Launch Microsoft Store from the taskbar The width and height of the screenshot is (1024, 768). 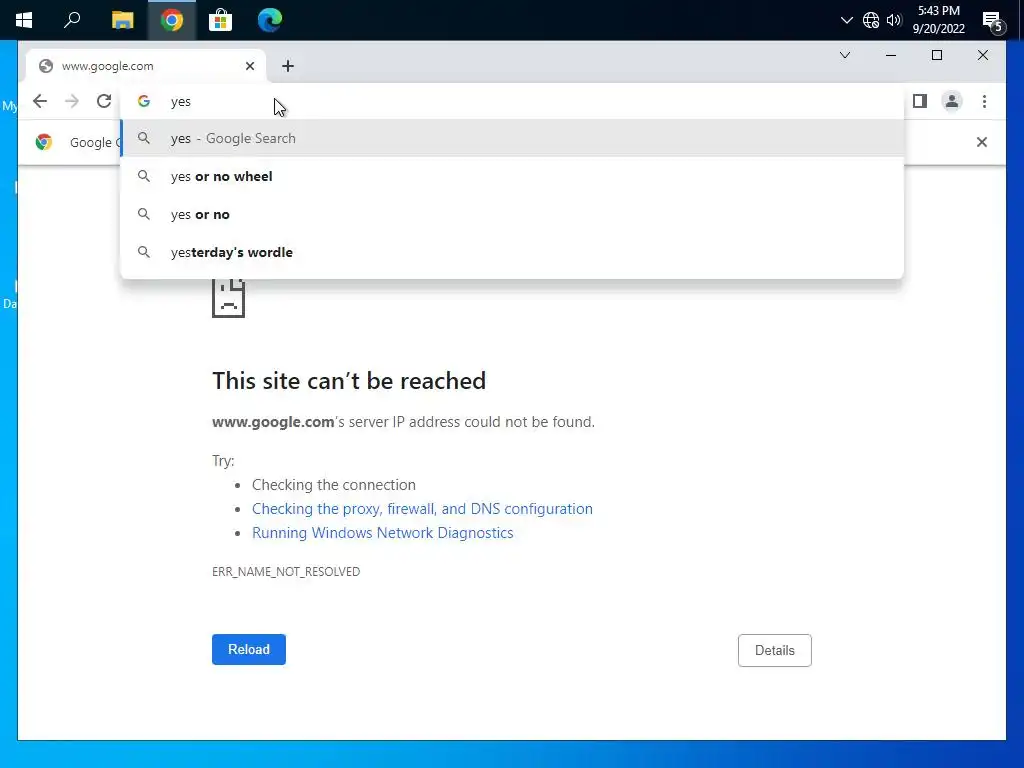[221, 20]
